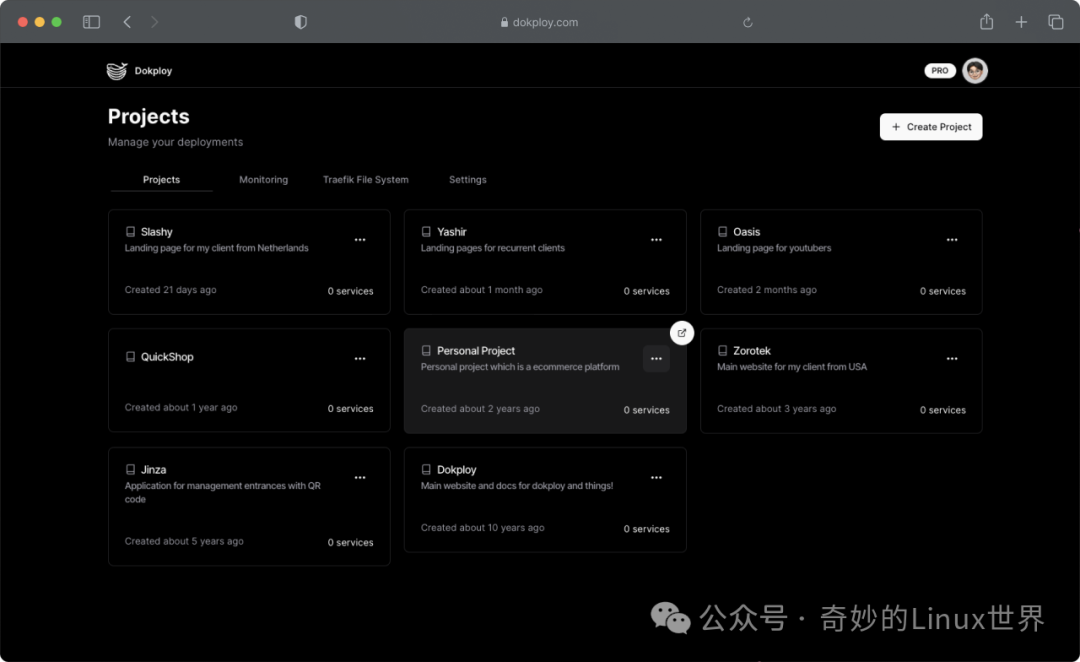
Task: Click the book icon beside QuickShop
Action: coord(130,356)
